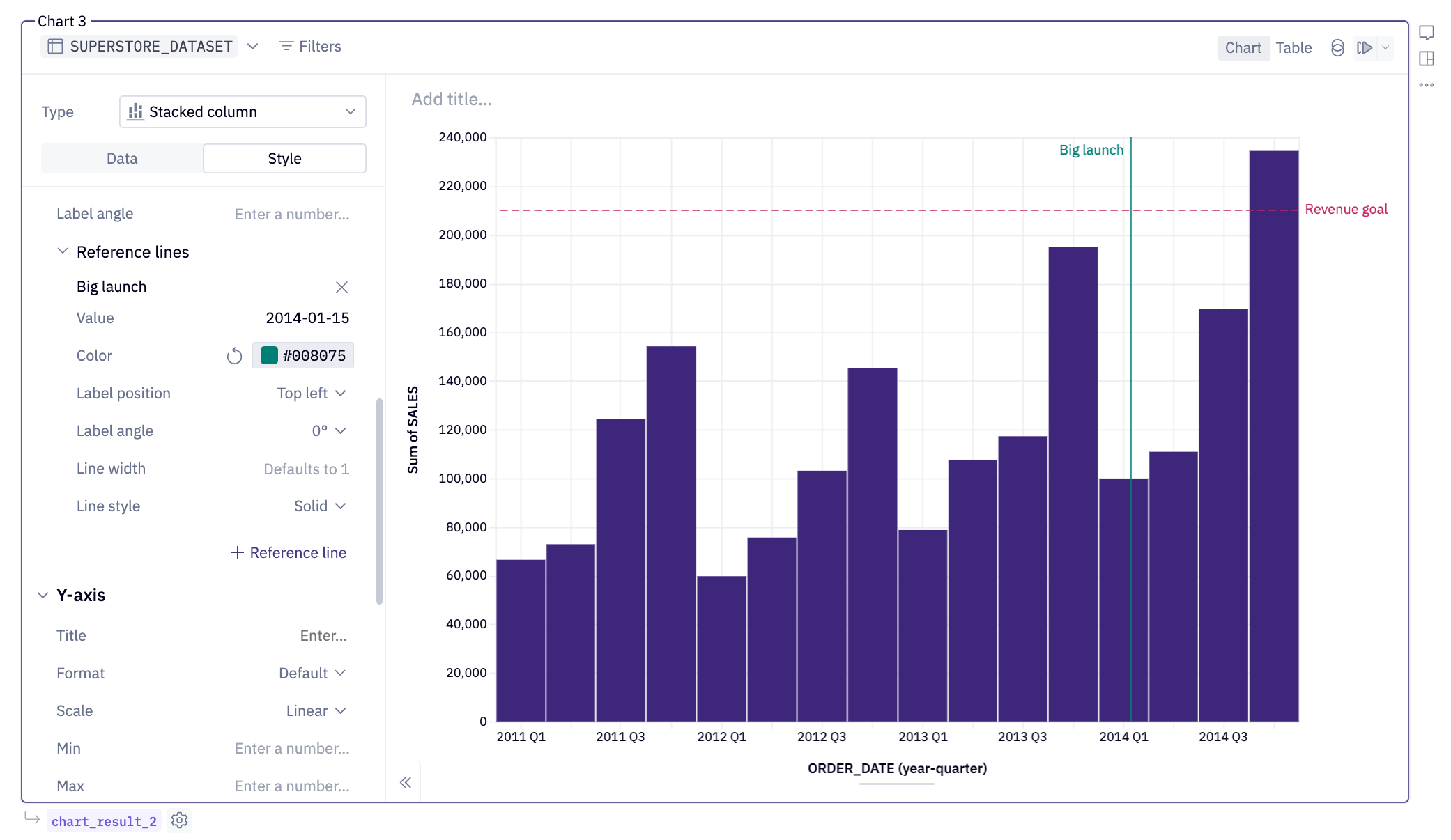The image size is (1451, 840).
Task: Add a new reference line
Action: pos(288,552)
